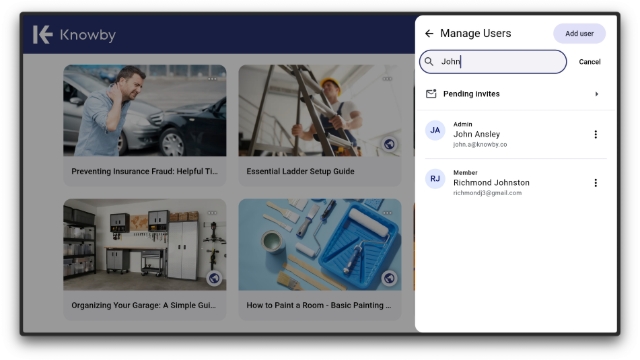
Task: Open more options on Preventing Insurance Fraud card
Action: (212, 79)
